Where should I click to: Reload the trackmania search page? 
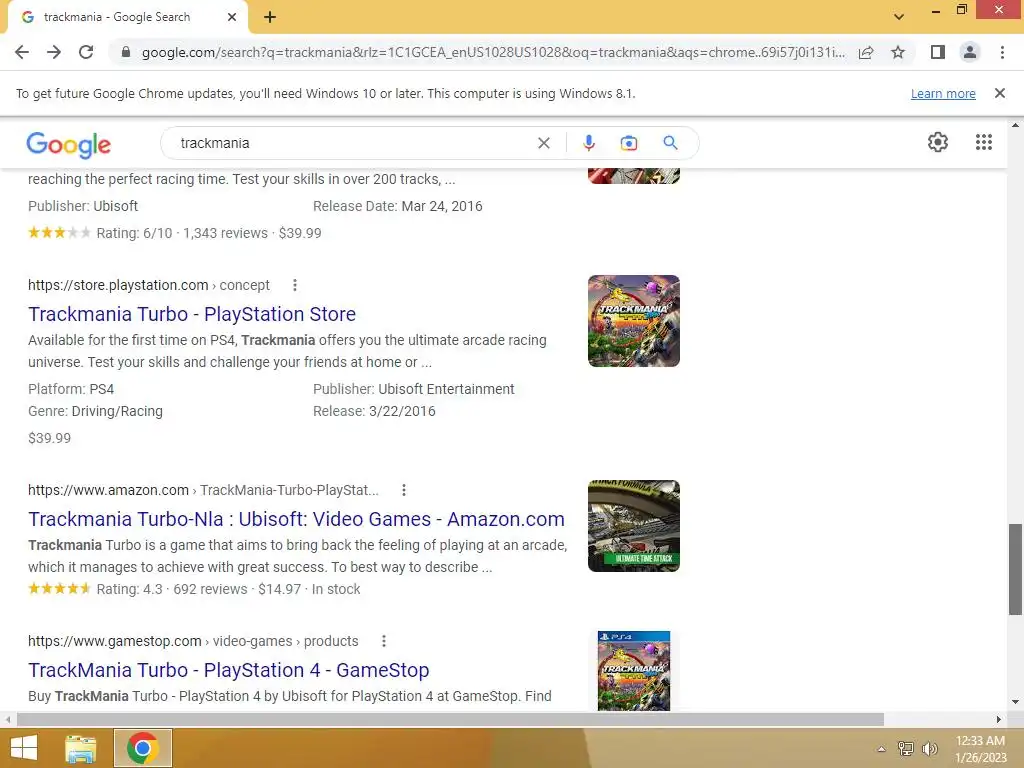[x=86, y=52]
